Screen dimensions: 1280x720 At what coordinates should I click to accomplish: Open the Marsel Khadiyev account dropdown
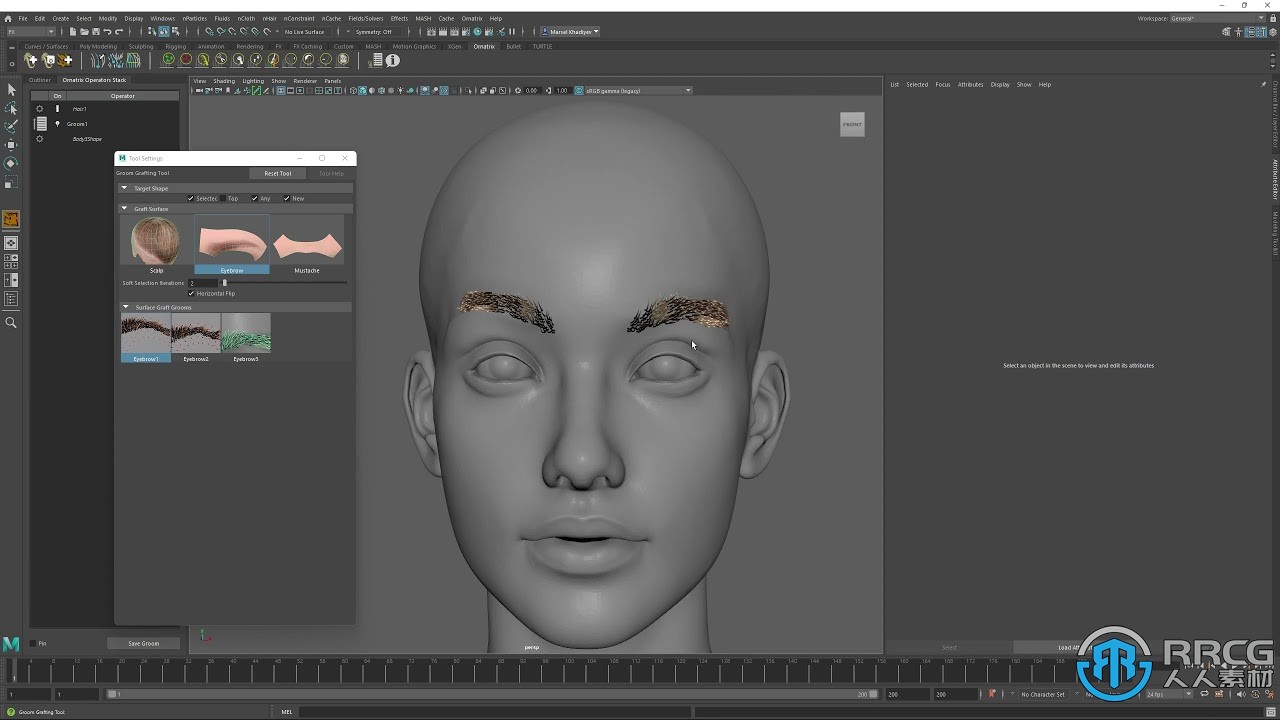pyautogui.click(x=571, y=31)
